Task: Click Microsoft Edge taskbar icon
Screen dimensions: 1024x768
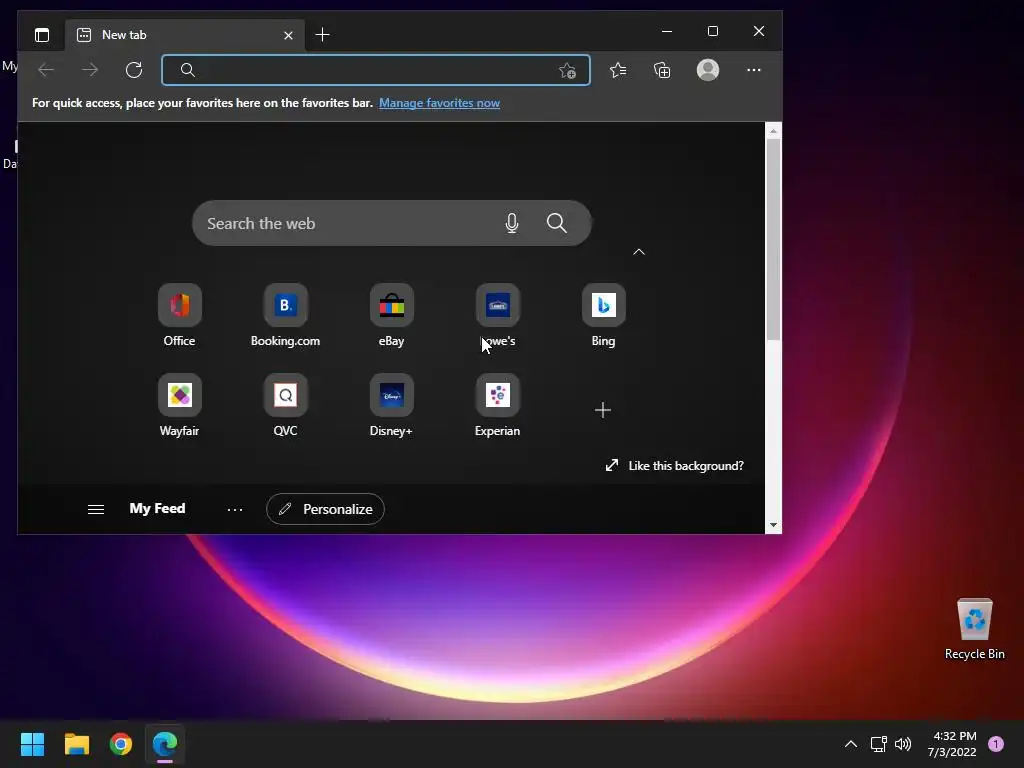Action: pos(165,744)
